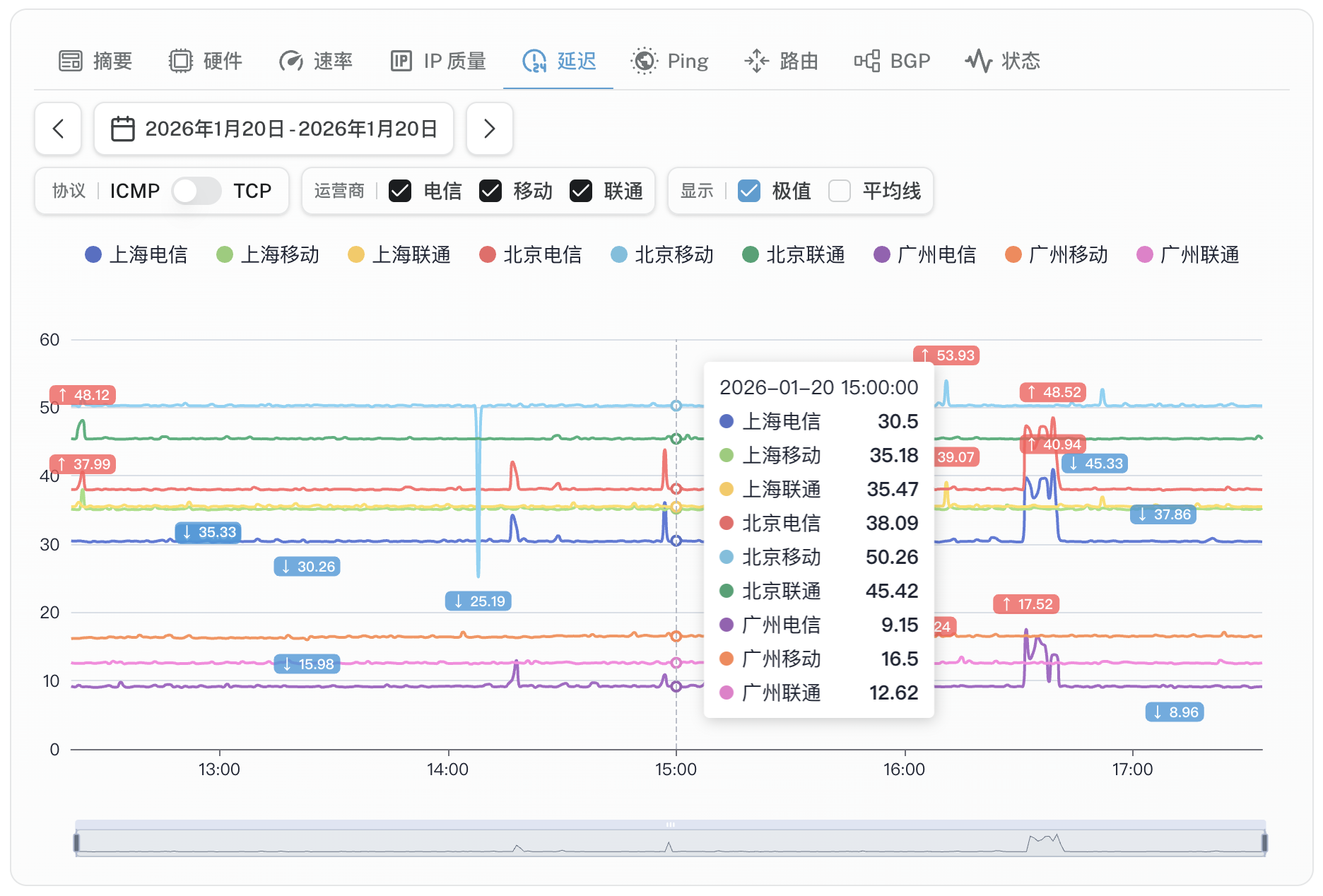Switch to the 延迟 latency tab
This screenshot has height=896, width=1323.
point(558,61)
